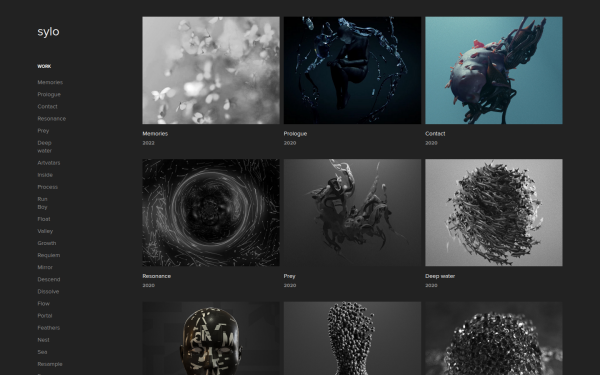Open Sea in the sidebar
The image size is (600, 375).
pyautogui.click(x=42, y=352)
